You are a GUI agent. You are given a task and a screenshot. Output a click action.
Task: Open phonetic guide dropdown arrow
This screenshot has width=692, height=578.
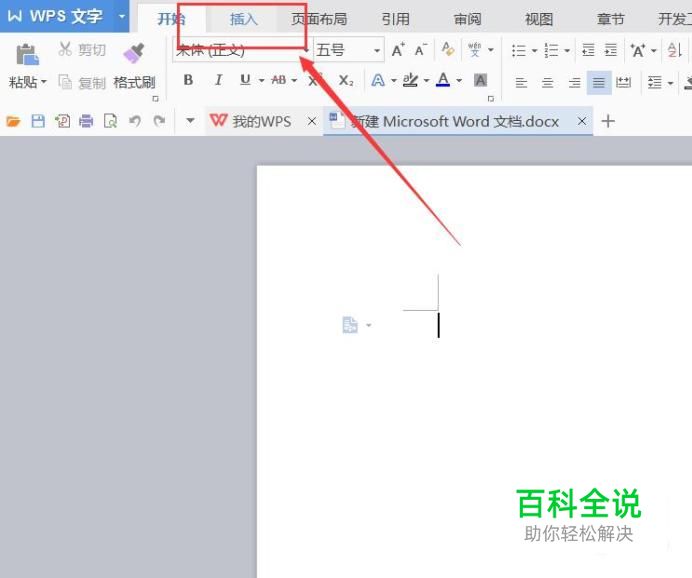pyautogui.click(x=491, y=50)
